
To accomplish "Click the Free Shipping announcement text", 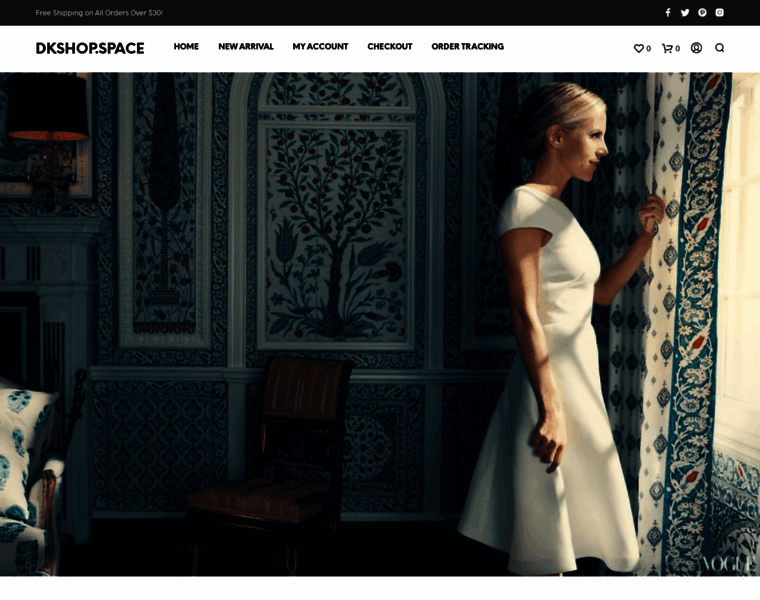I will [99, 13].
